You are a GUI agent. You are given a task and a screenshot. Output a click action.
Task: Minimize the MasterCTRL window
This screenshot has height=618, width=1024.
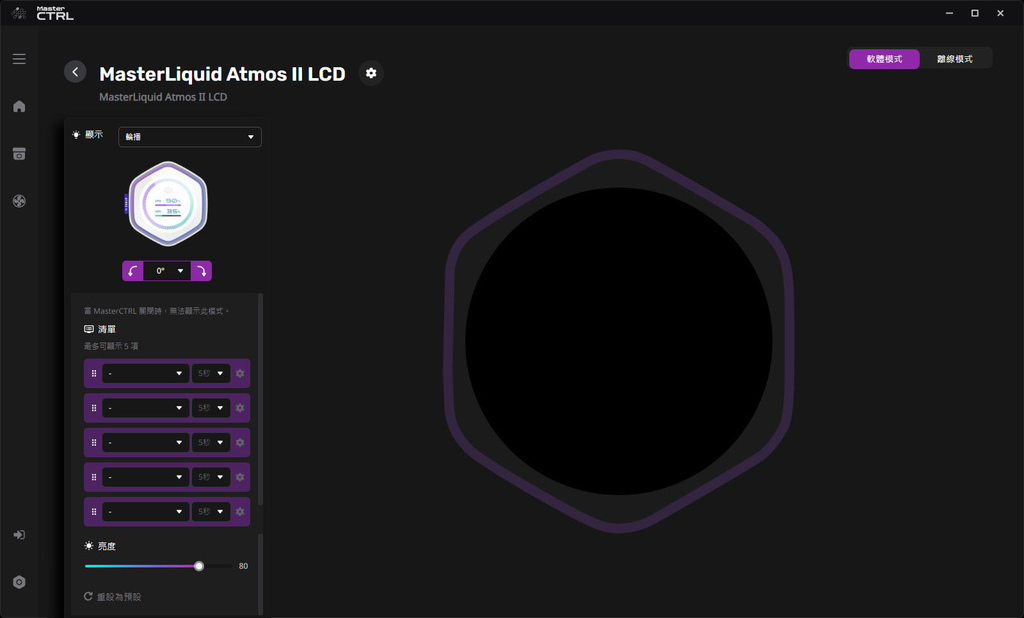click(950, 13)
